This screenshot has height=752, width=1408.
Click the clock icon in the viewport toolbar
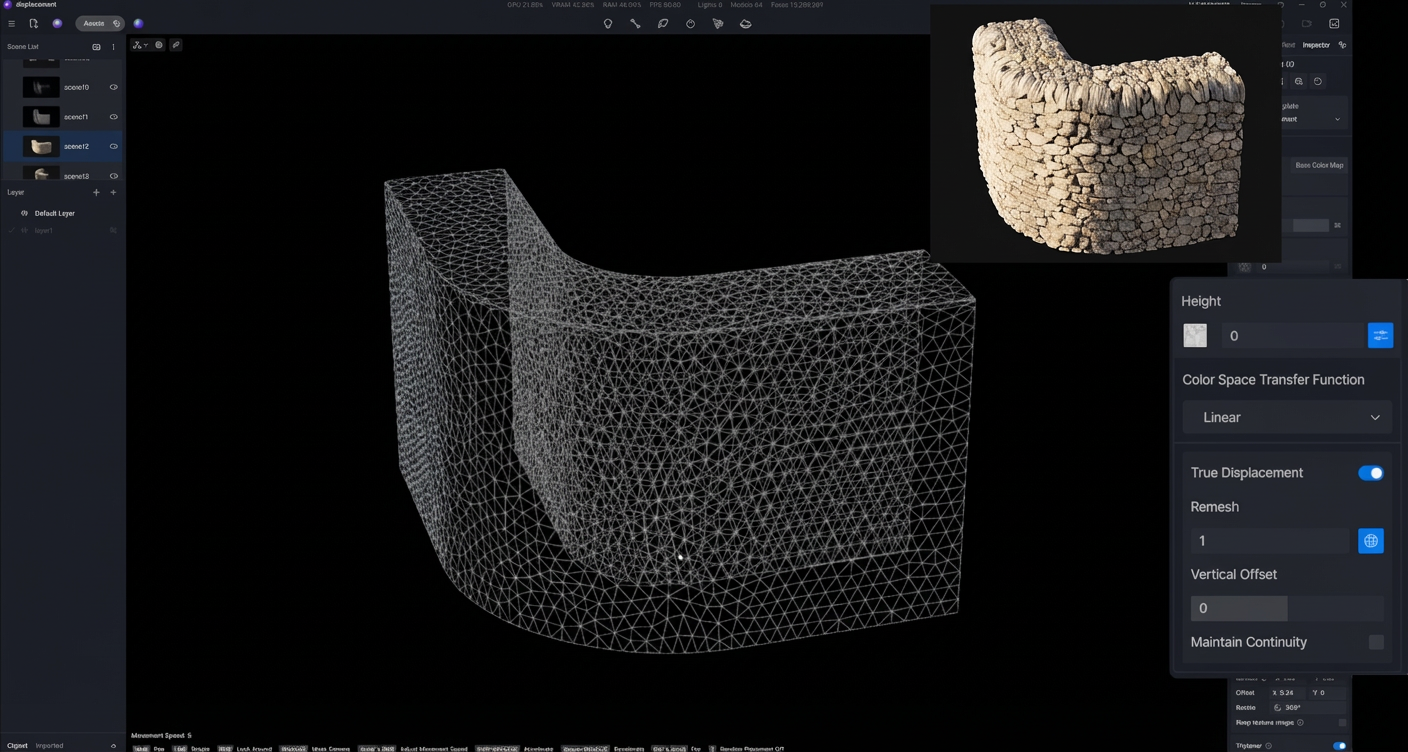click(x=690, y=23)
